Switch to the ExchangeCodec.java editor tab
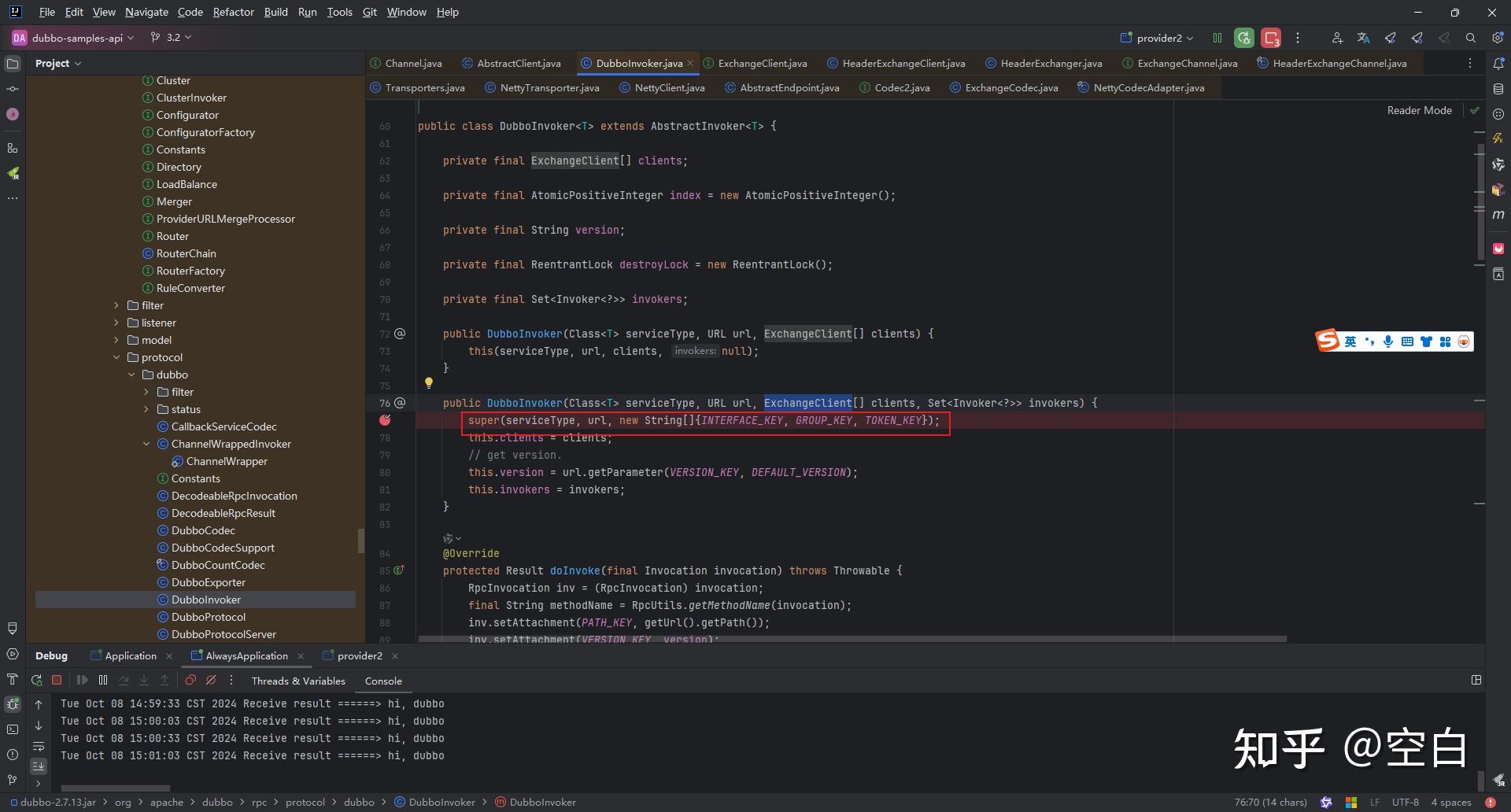The image size is (1511, 812). pyautogui.click(x=1010, y=88)
